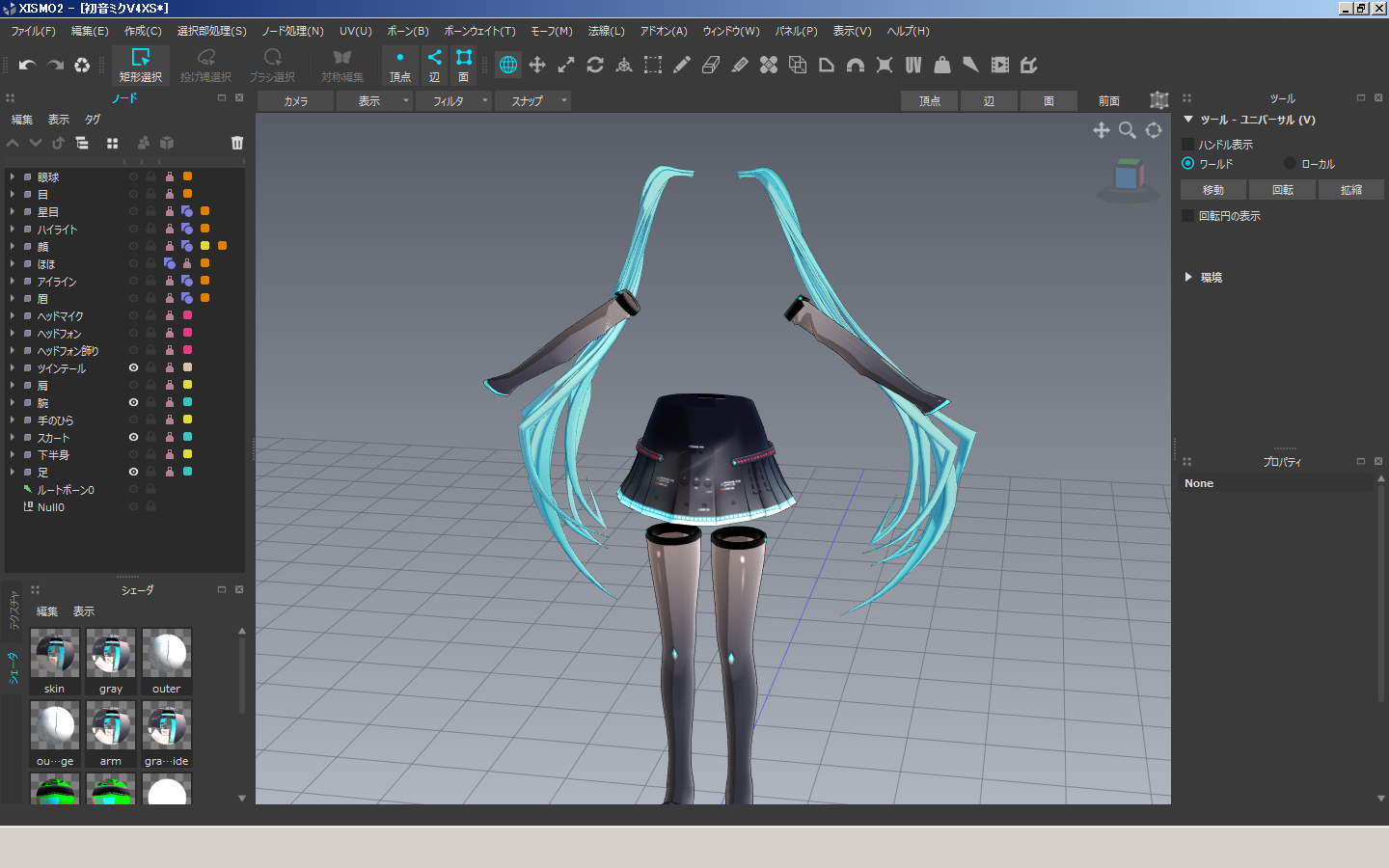Click the 移動 move button
Screen dimensions: 1389x868
click(x=1213, y=190)
